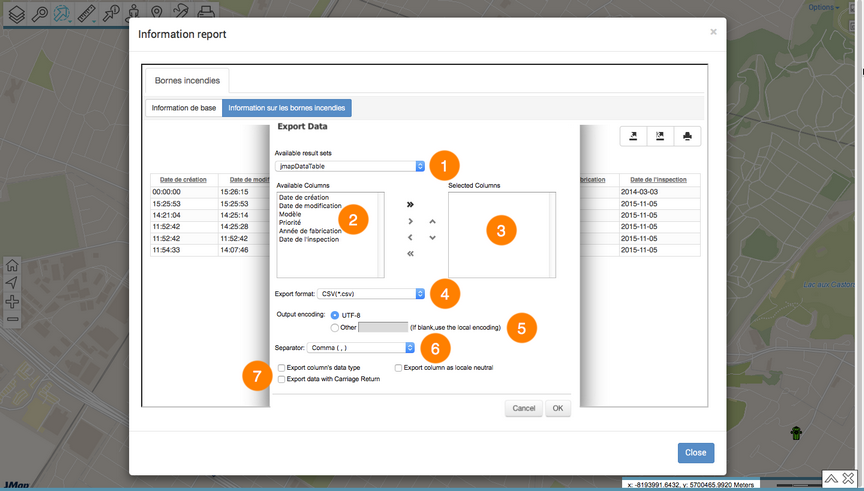Click the map toolbar printer icon

click(x=206, y=14)
